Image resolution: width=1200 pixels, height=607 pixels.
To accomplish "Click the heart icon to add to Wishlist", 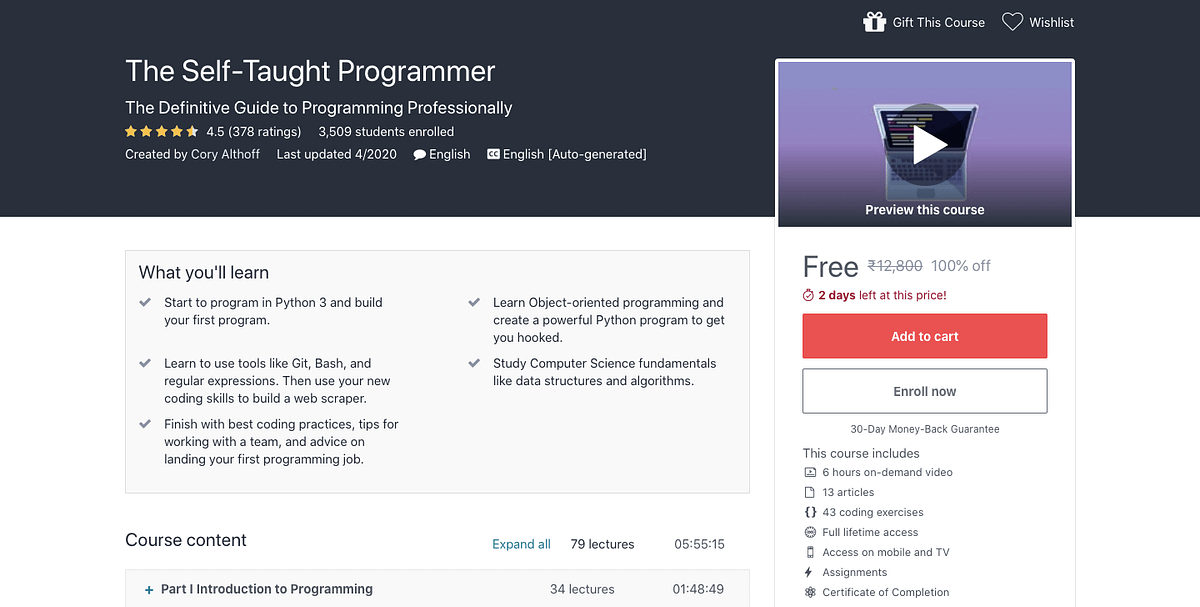I will [x=1012, y=20].
